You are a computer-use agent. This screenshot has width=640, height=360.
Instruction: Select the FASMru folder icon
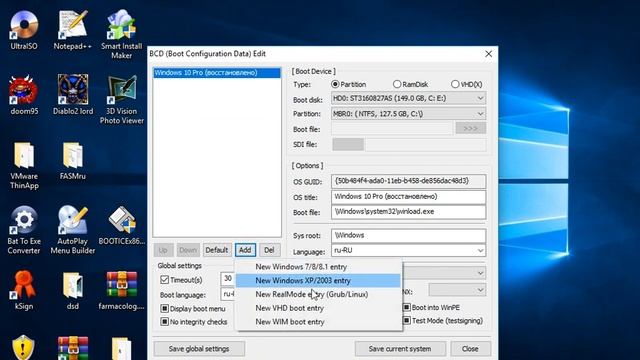click(73, 161)
